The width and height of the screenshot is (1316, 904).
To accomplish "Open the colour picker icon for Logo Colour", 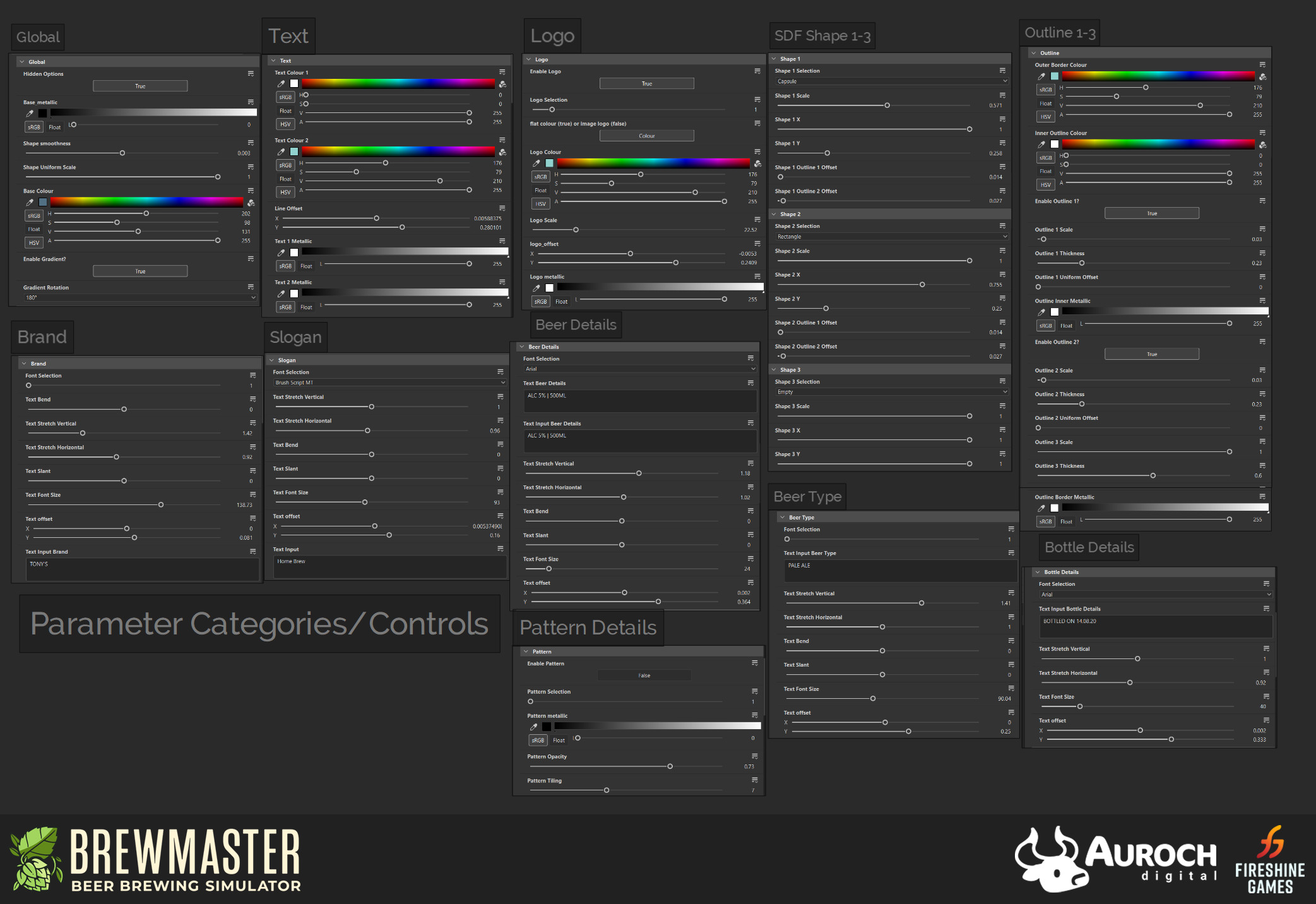I will (x=757, y=164).
